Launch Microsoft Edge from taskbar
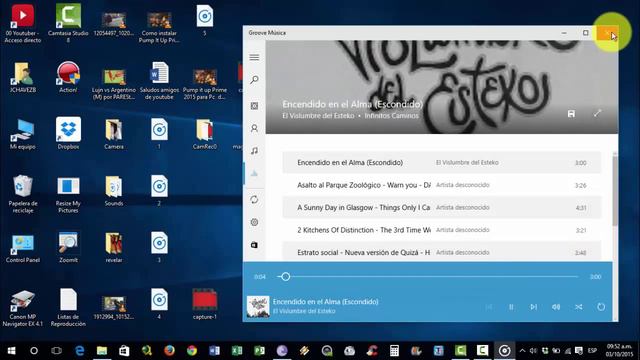The width and height of the screenshot is (640, 360). click(79, 351)
